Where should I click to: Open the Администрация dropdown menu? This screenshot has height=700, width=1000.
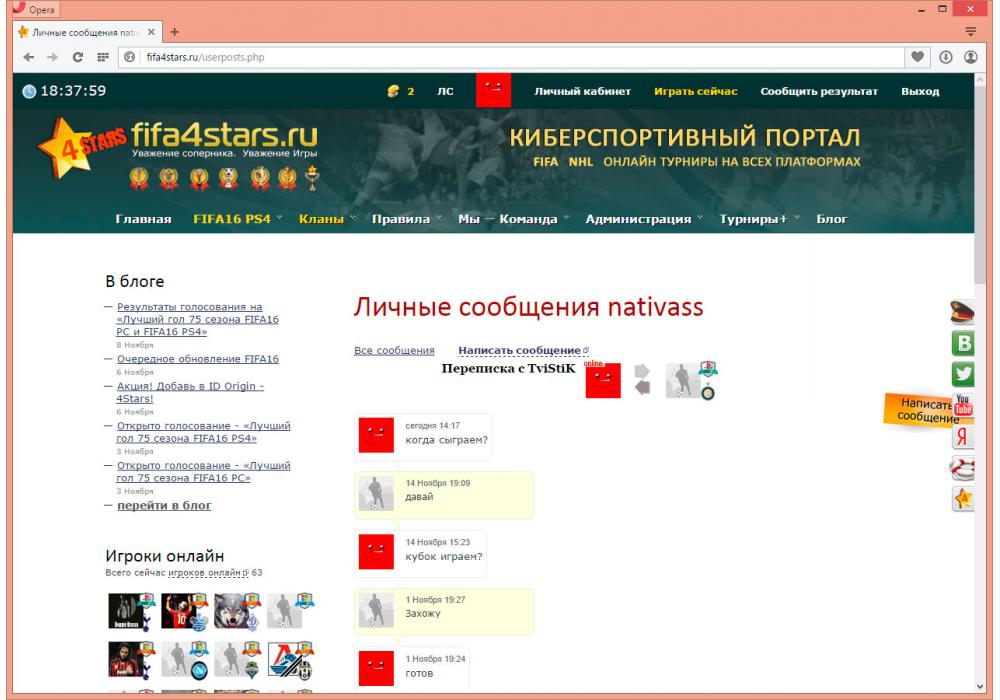point(638,219)
